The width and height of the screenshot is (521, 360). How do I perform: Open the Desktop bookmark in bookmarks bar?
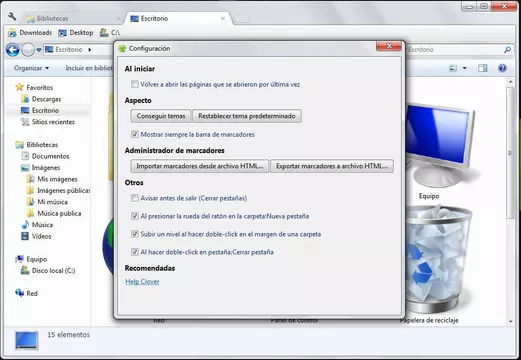coord(76,33)
